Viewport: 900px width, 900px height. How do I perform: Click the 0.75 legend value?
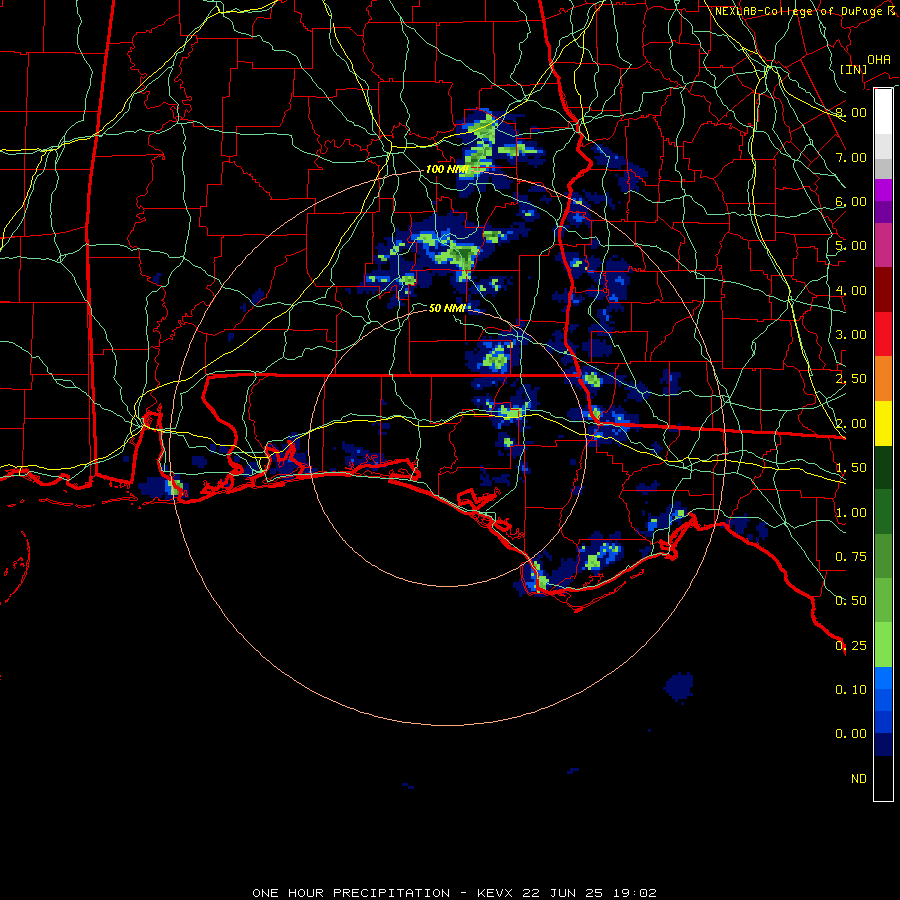pyautogui.click(x=850, y=557)
